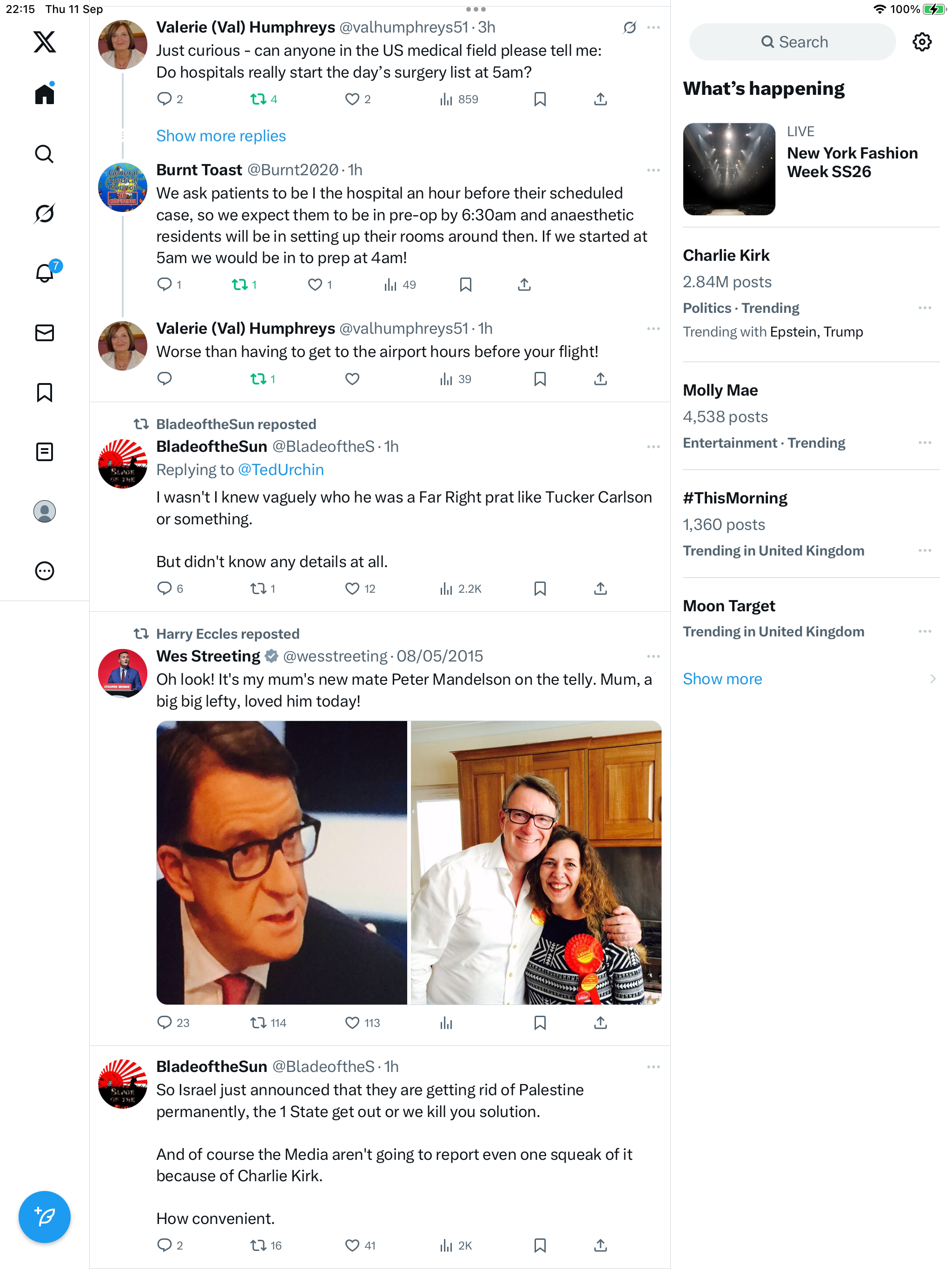Like BladeoftheSun's Tucker Carlson reply
Viewport: 952px width, 1270px height.
click(360, 589)
